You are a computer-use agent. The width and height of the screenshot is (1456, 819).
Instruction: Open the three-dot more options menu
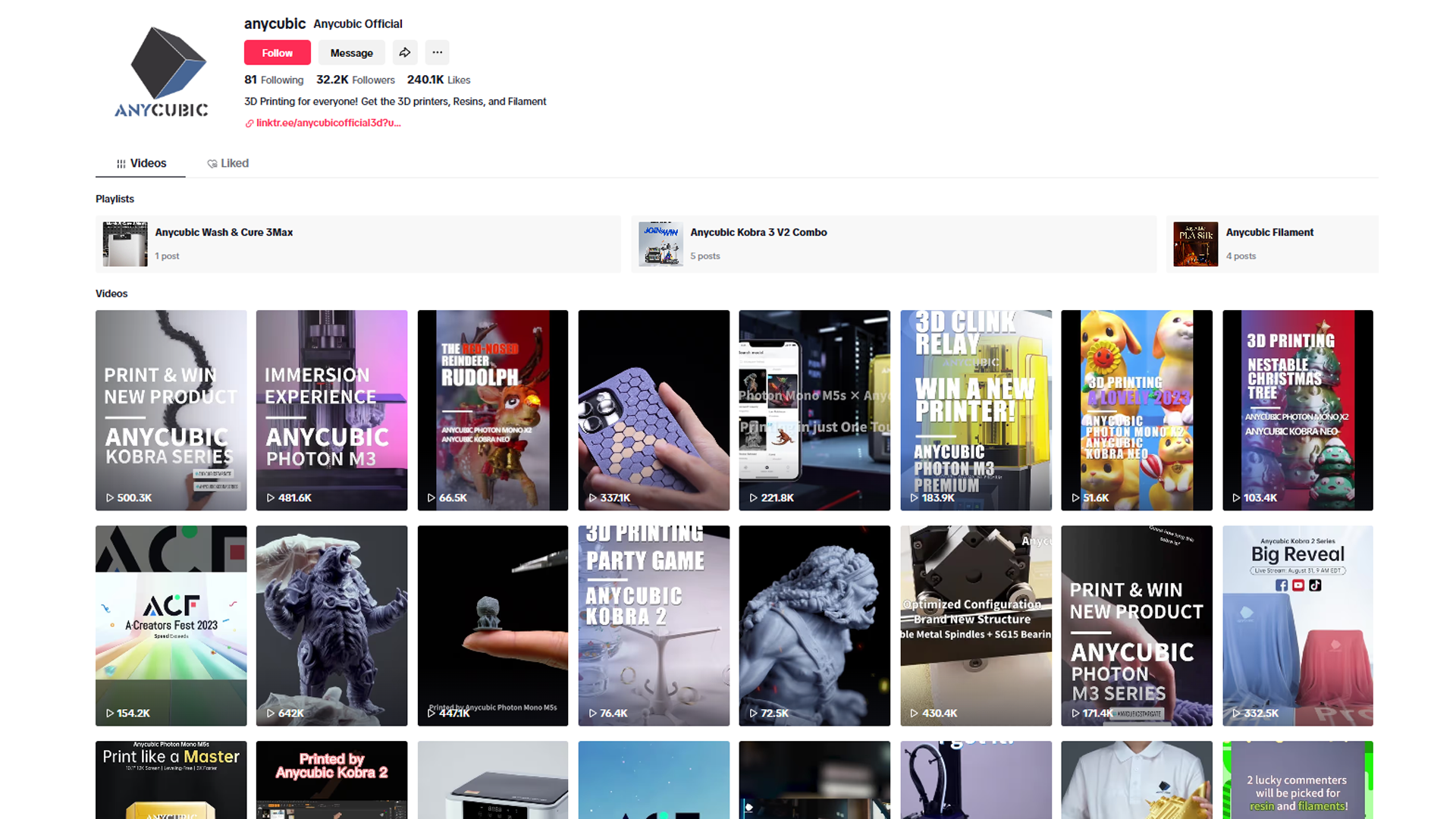point(438,52)
